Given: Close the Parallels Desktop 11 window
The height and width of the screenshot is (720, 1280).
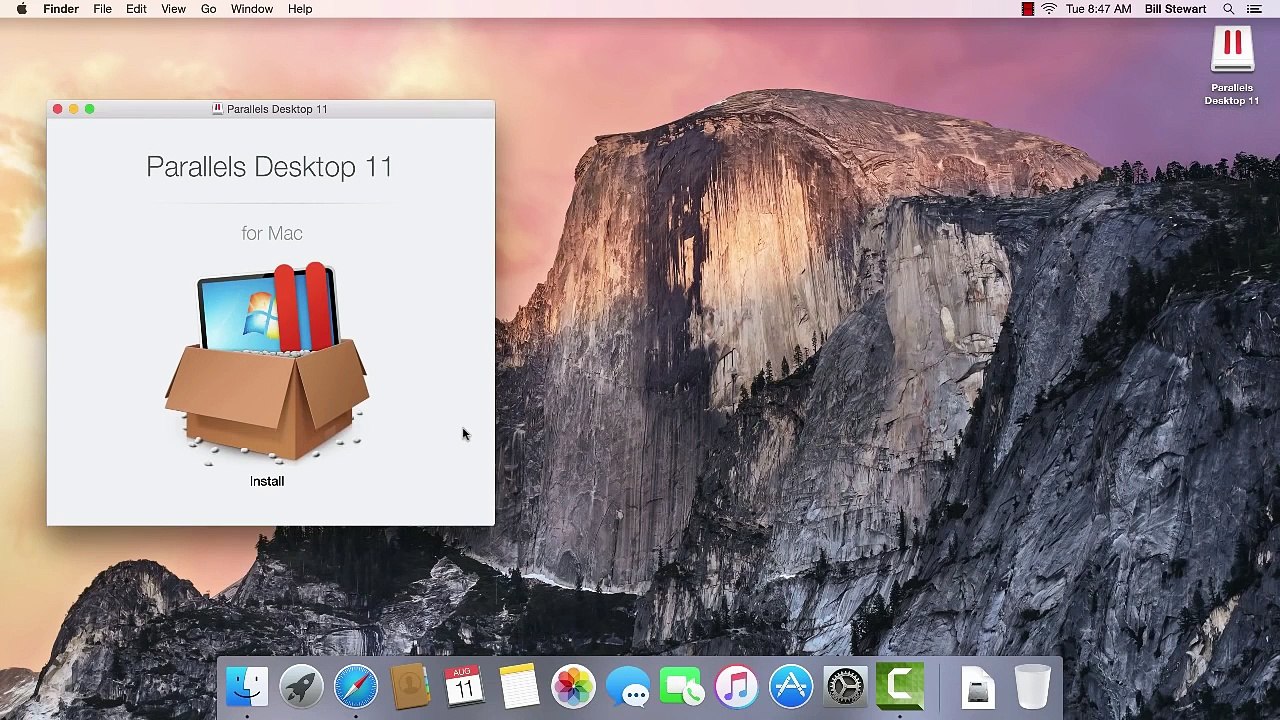Looking at the screenshot, I should 58,109.
